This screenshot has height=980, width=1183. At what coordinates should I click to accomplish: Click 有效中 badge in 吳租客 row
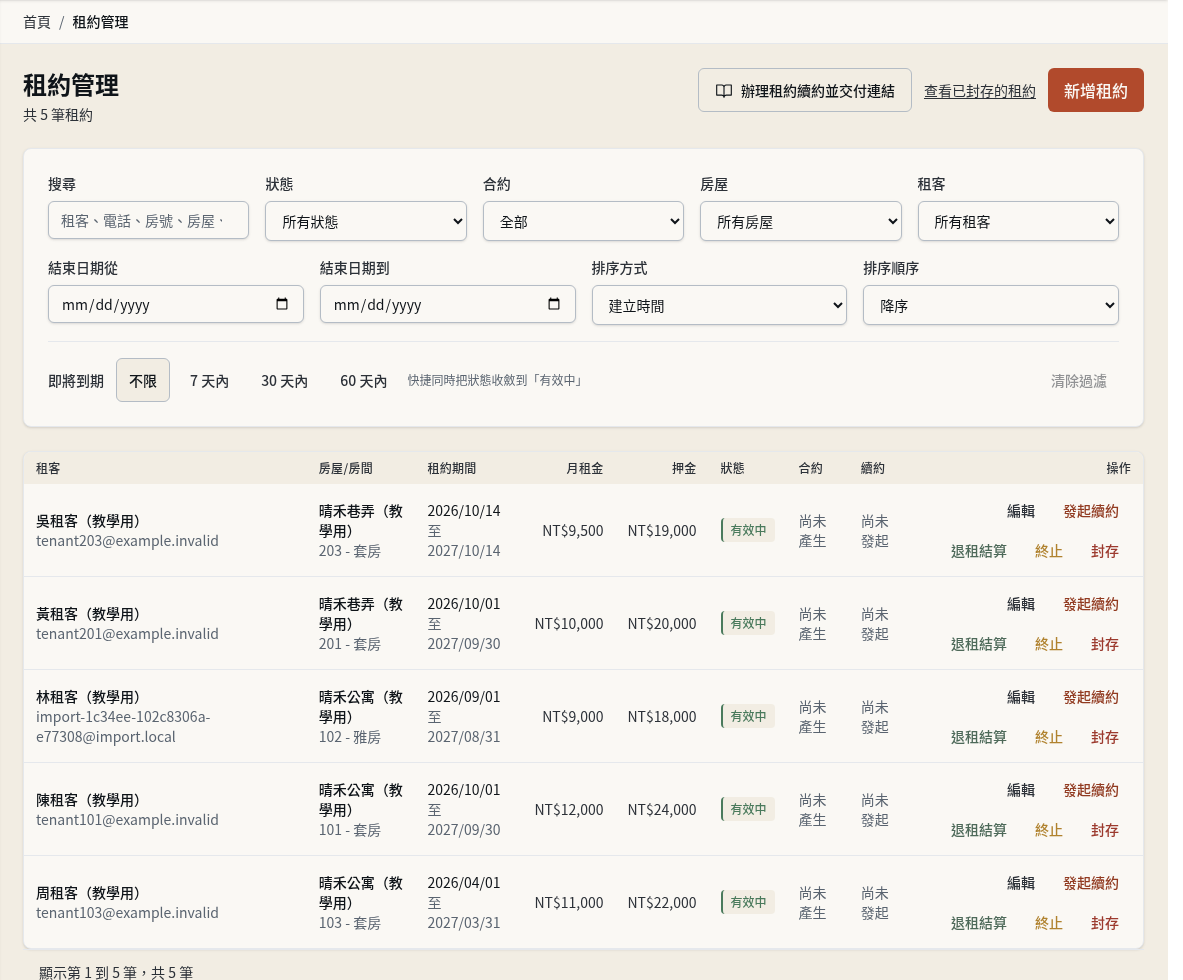coord(748,530)
